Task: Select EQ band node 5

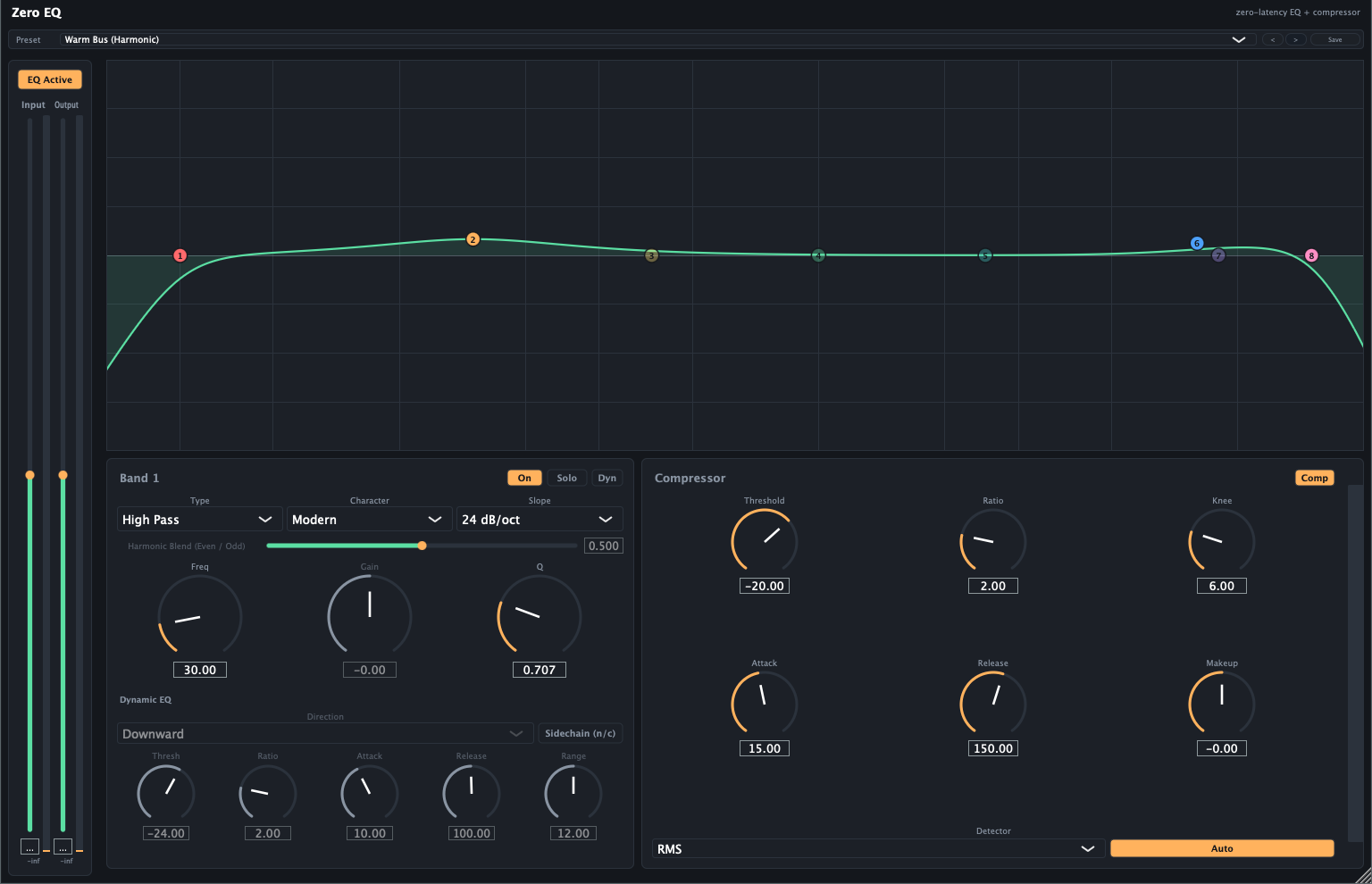Action: click(984, 255)
